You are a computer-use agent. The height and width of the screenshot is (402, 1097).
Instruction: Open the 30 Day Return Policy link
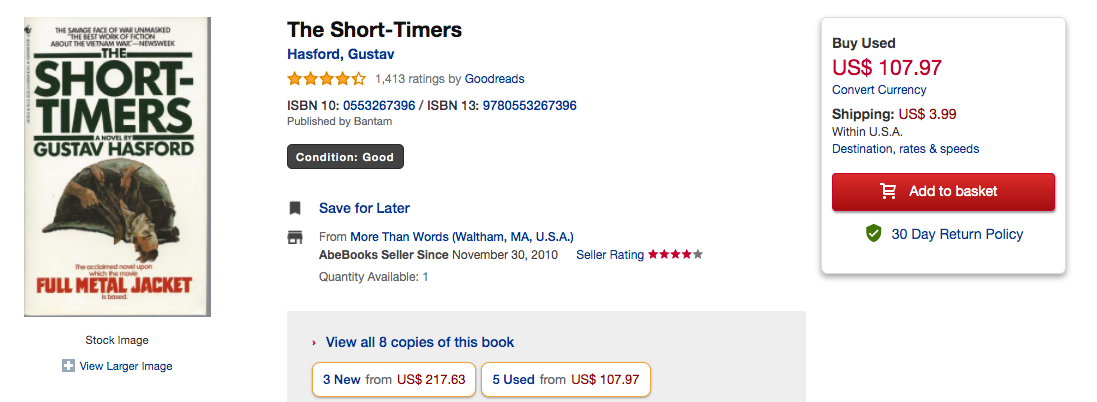957,234
